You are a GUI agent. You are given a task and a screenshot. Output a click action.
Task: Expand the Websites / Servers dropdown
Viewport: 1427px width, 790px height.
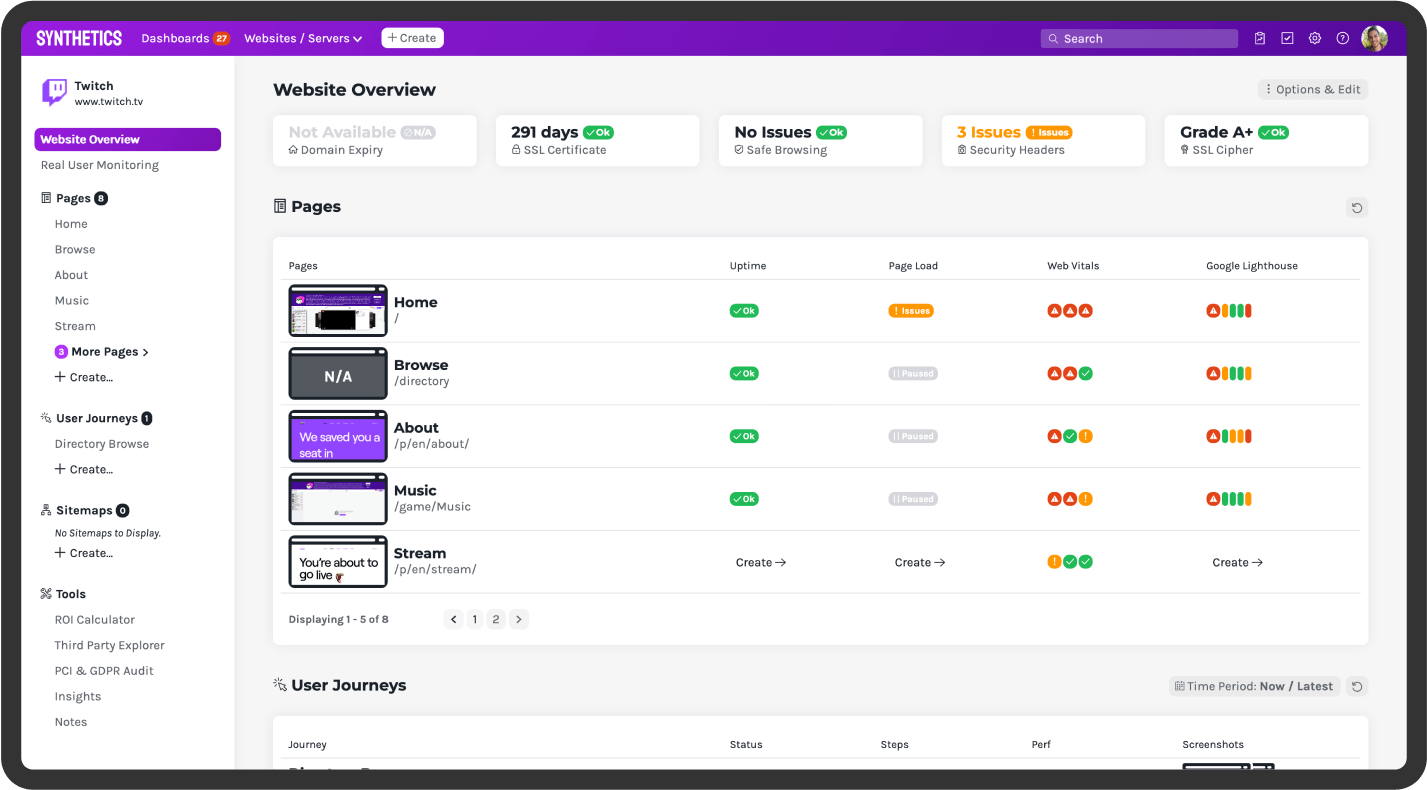pyautogui.click(x=302, y=38)
